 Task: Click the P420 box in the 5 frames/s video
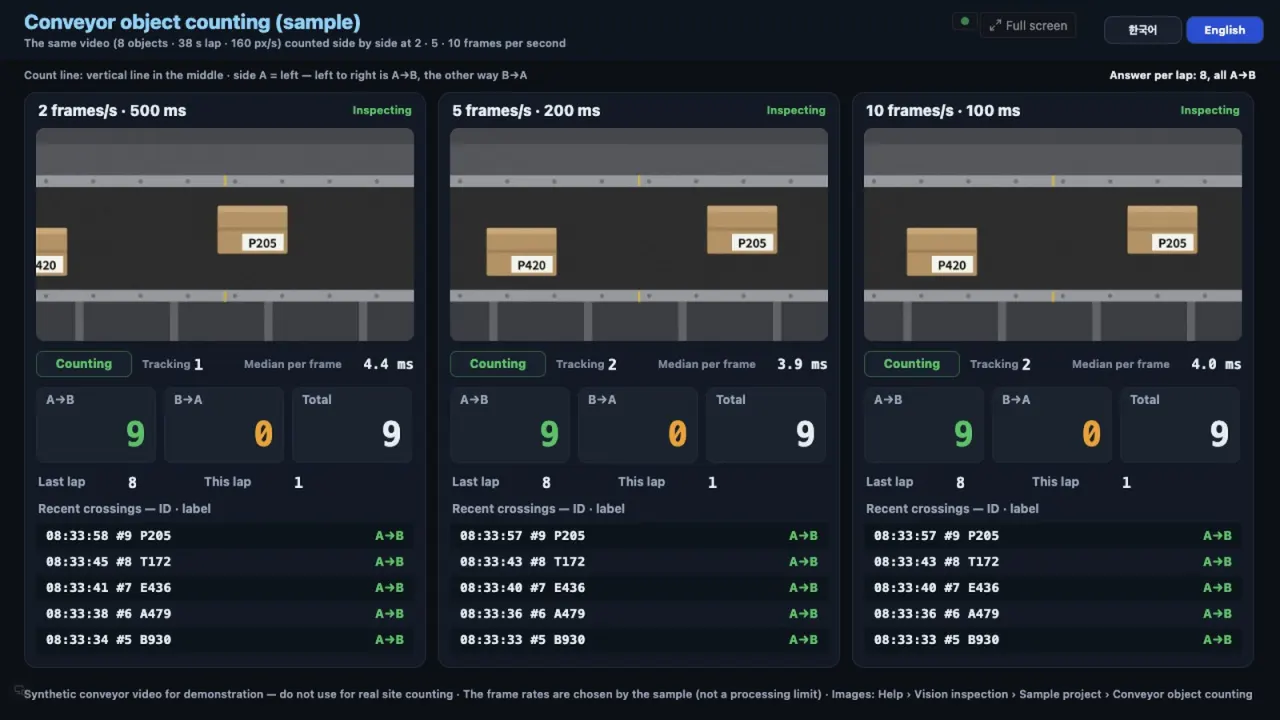pyautogui.click(x=522, y=251)
